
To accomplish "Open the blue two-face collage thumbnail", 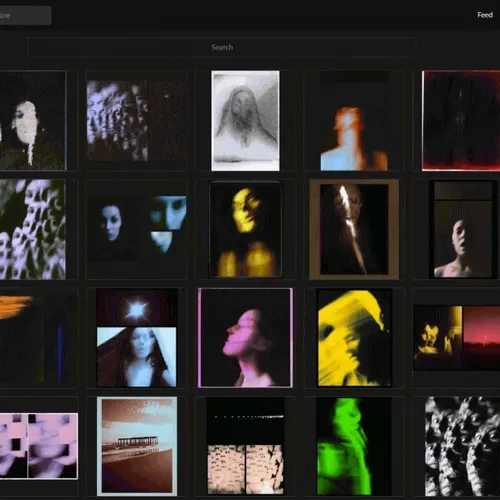I will 137,229.
